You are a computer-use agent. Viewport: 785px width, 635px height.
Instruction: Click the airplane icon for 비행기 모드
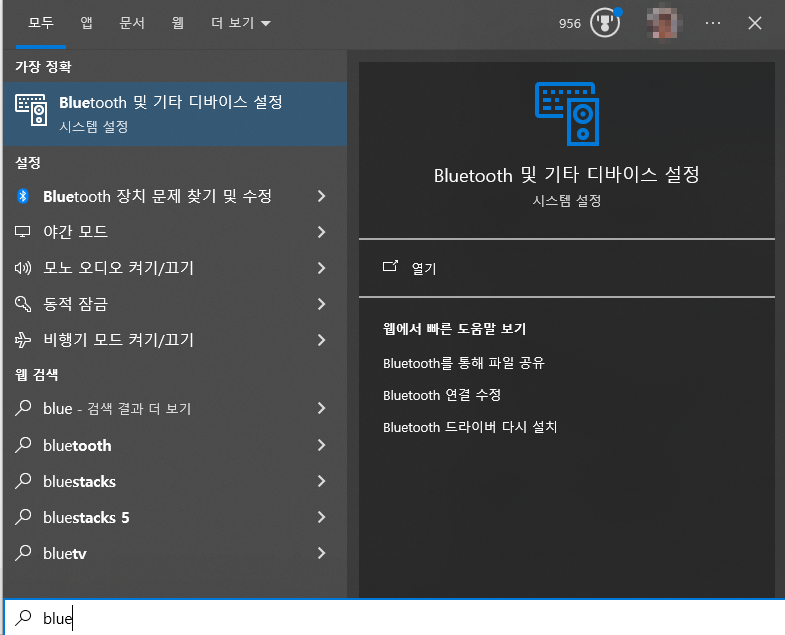pyautogui.click(x=23, y=340)
